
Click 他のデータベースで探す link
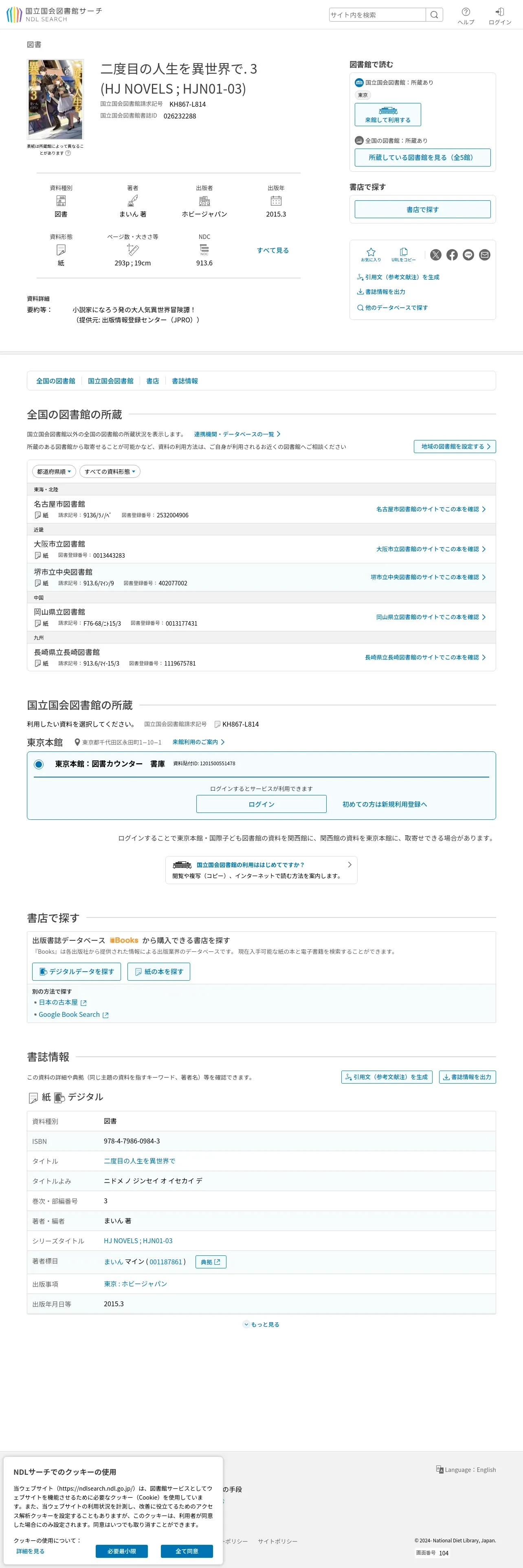click(392, 307)
